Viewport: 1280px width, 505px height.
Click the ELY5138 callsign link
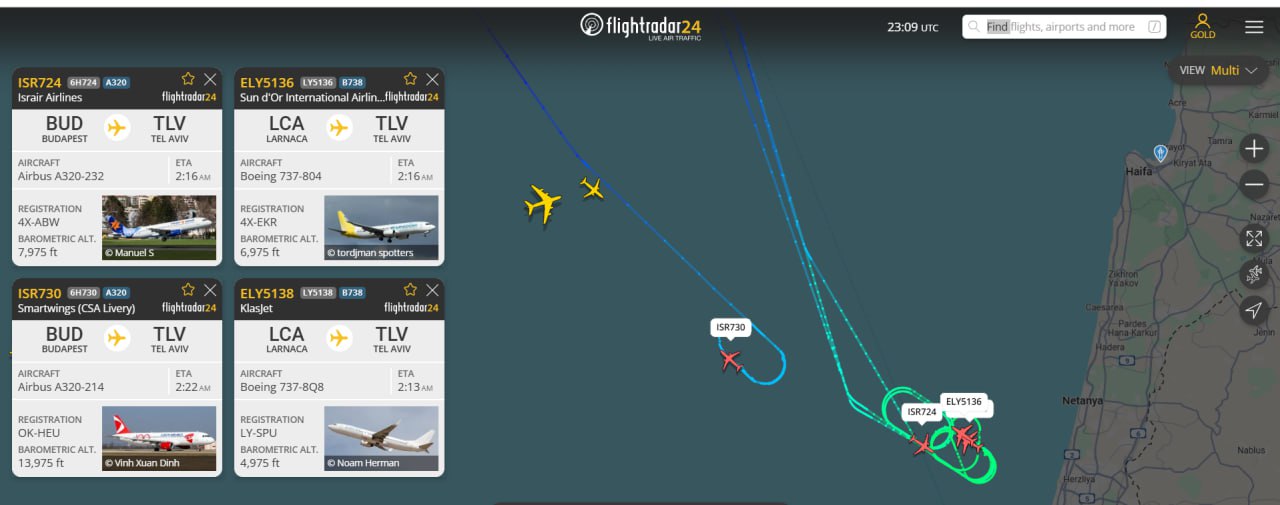coord(267,293)
